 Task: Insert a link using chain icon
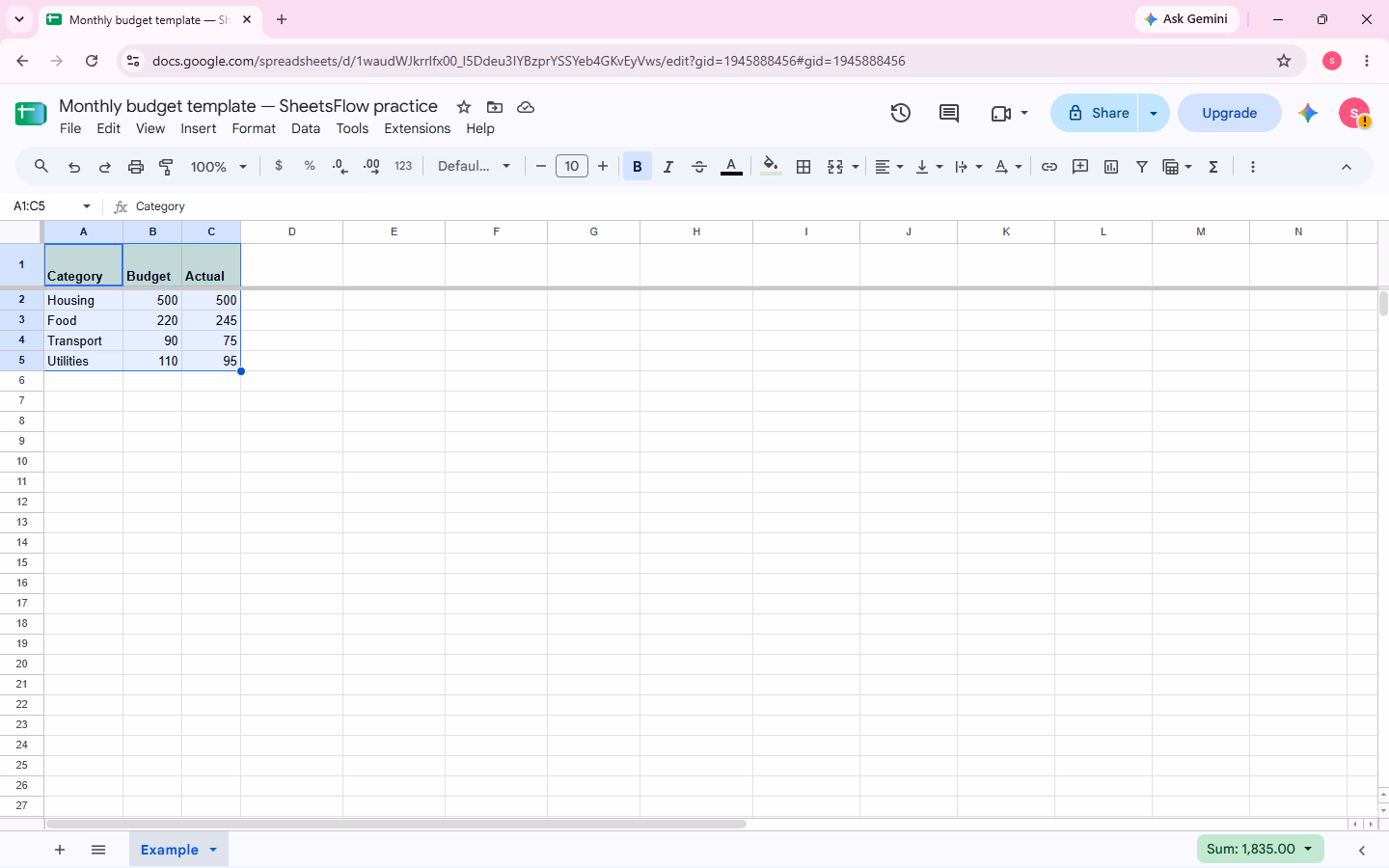point(1049,167)
